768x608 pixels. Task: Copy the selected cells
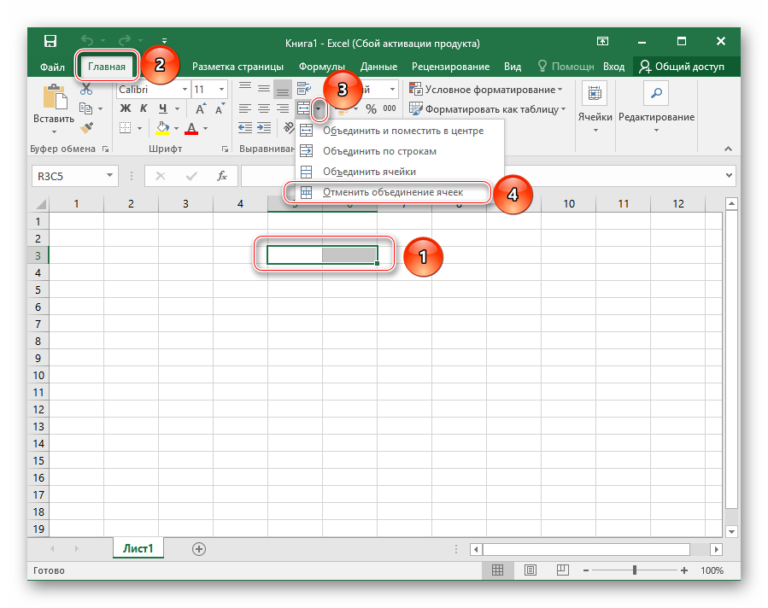[86, 108]
